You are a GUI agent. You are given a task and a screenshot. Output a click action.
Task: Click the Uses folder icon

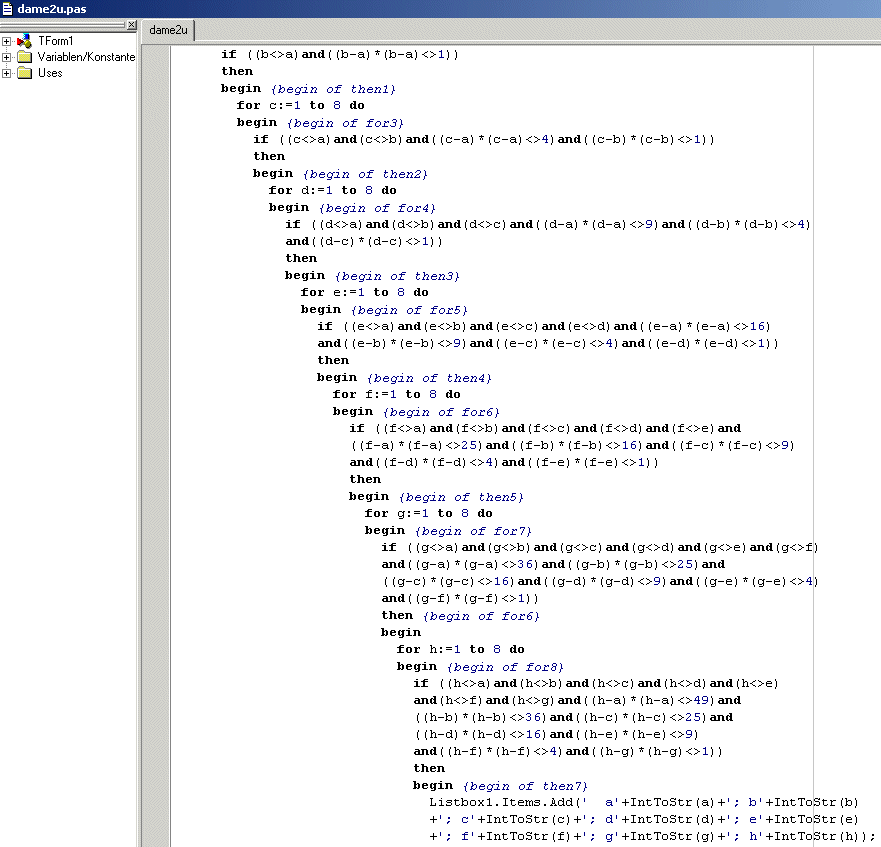(24, 73)
